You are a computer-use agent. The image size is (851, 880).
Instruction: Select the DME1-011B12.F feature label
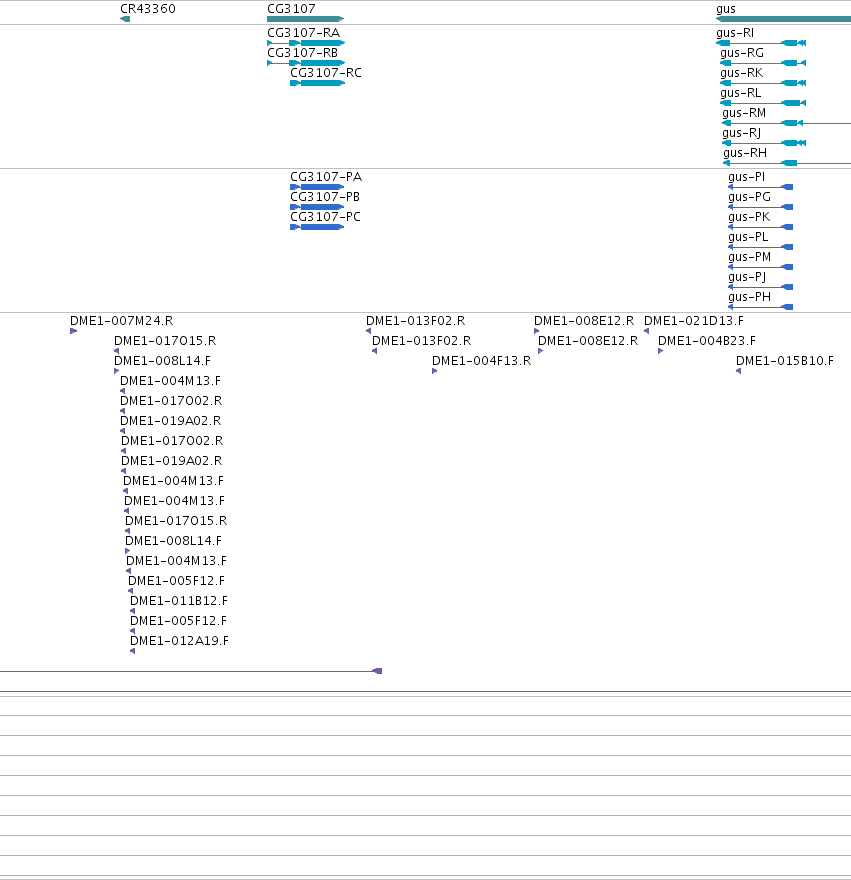179,601
